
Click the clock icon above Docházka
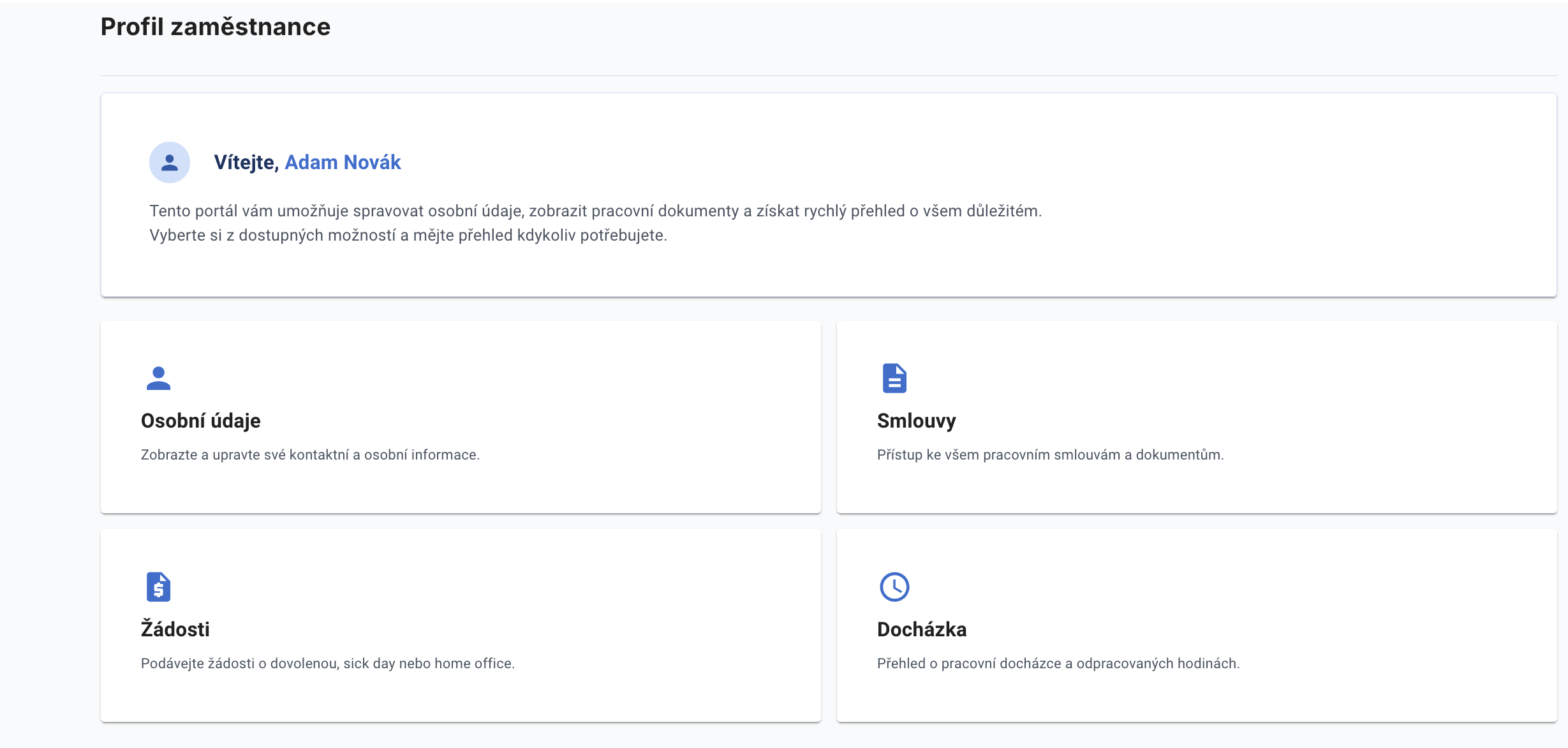coord(894,587)
